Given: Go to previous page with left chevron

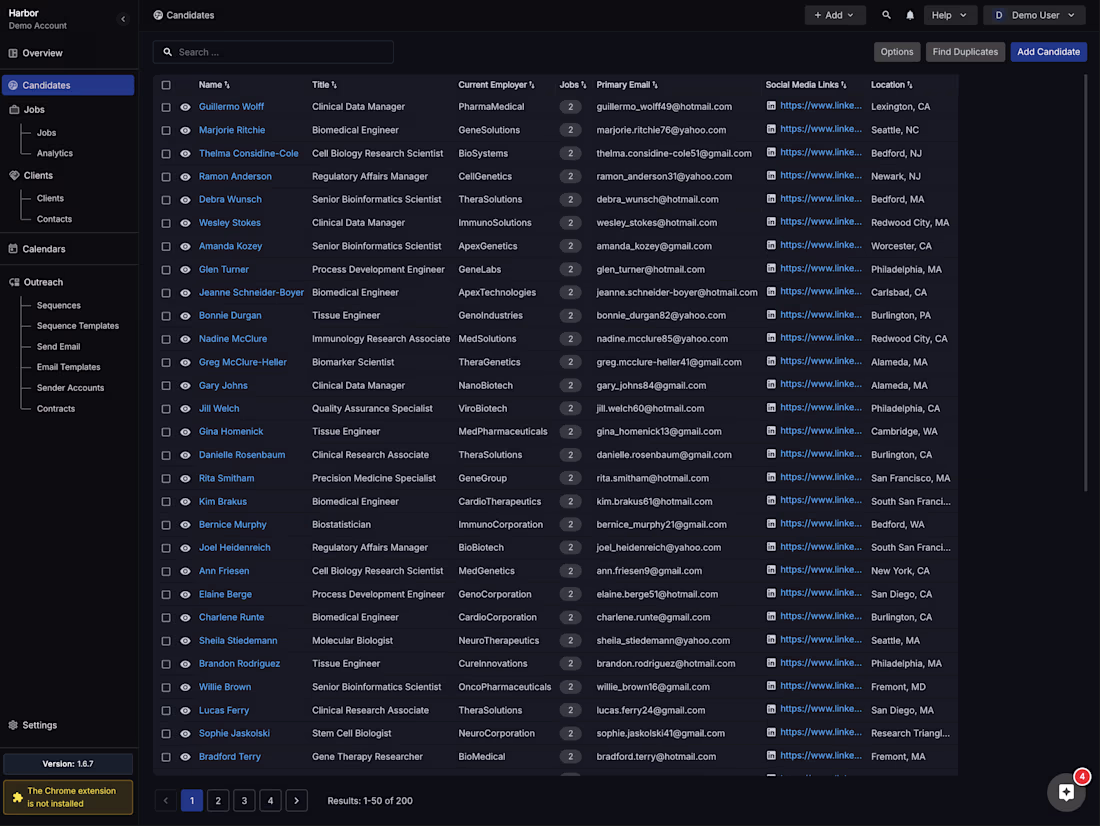Looking at the screenshot, I should tap(166, 800).
